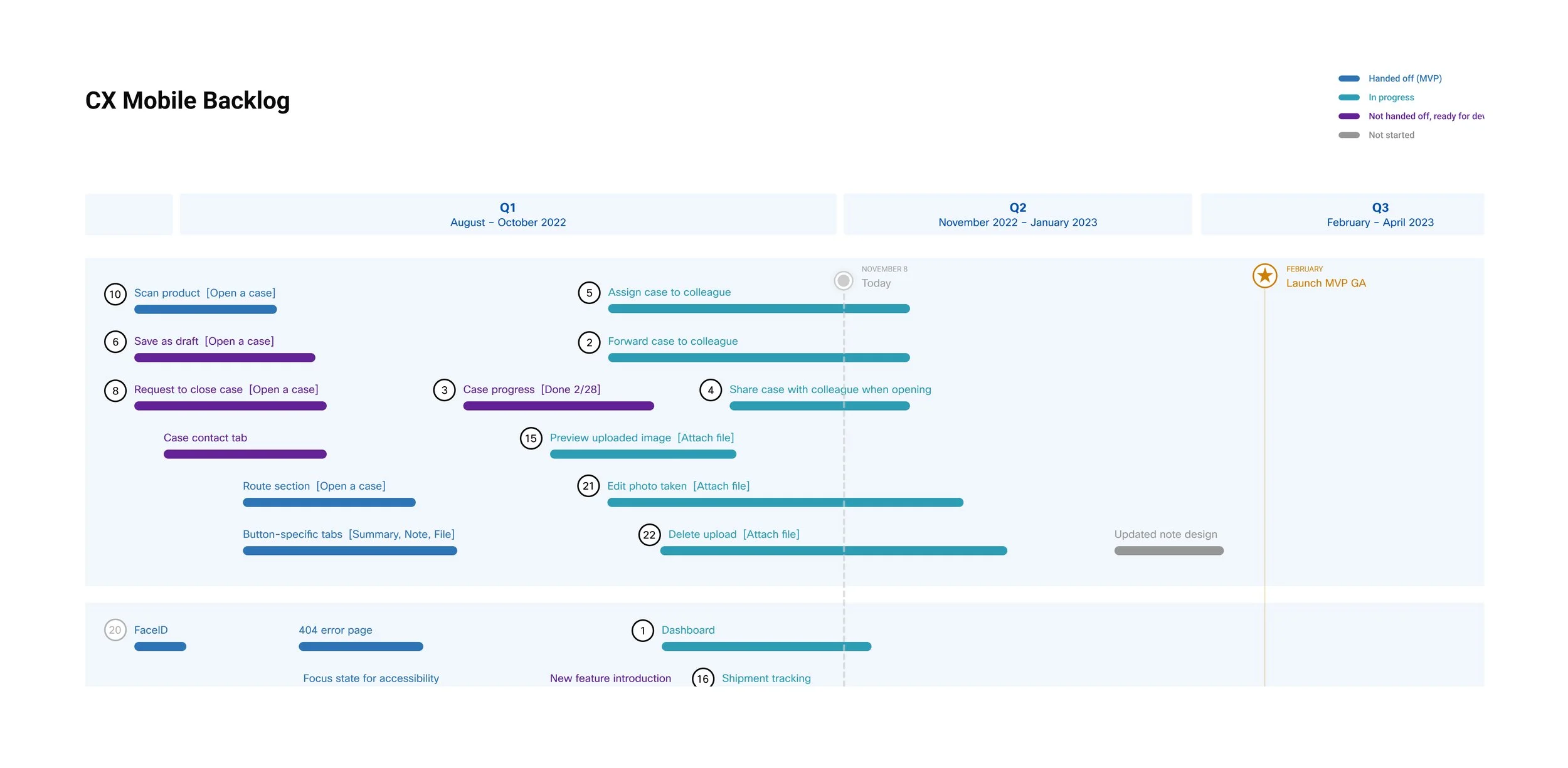This screenshot has width=1568, height=768.
Task: Click the Not started gray legend swatch
Action: coord(1348,135)
